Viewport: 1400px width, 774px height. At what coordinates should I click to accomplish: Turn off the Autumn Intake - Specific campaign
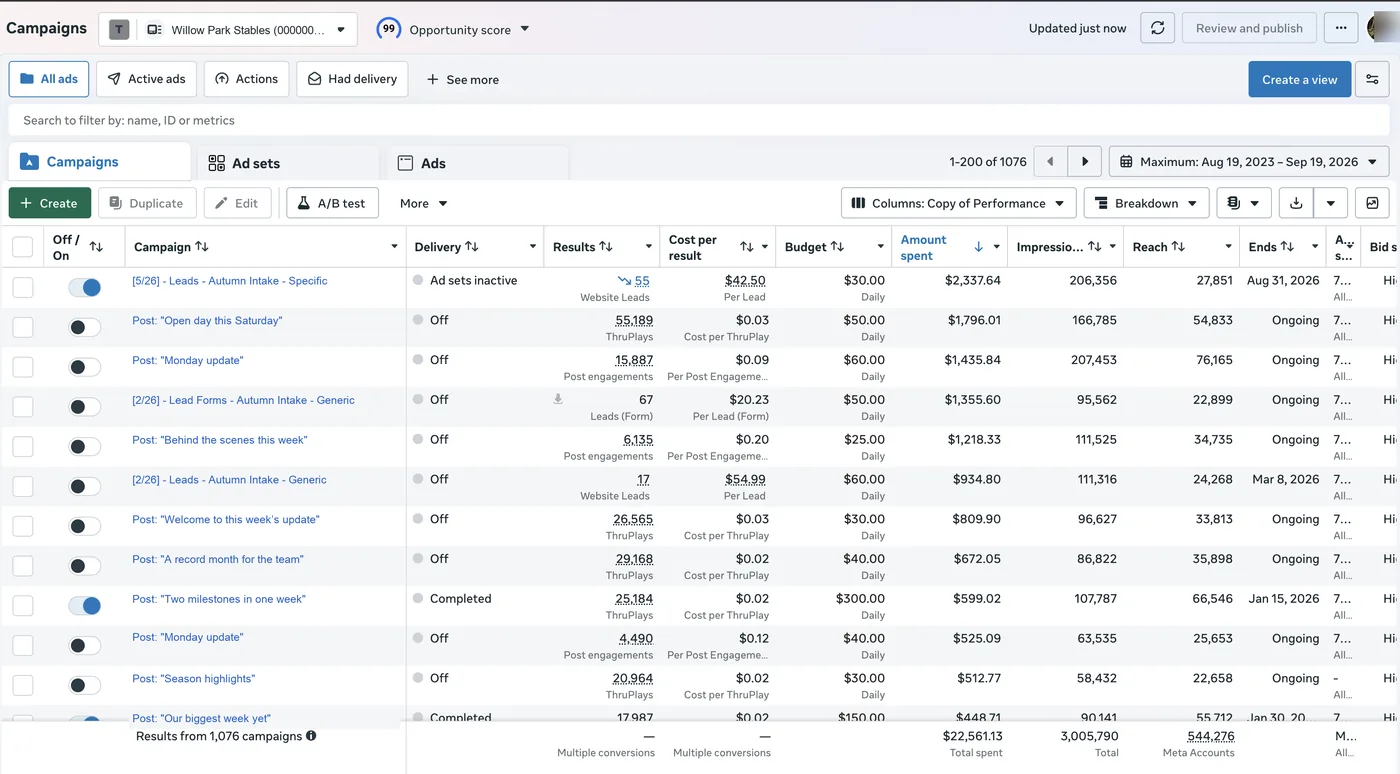point(85,287)
